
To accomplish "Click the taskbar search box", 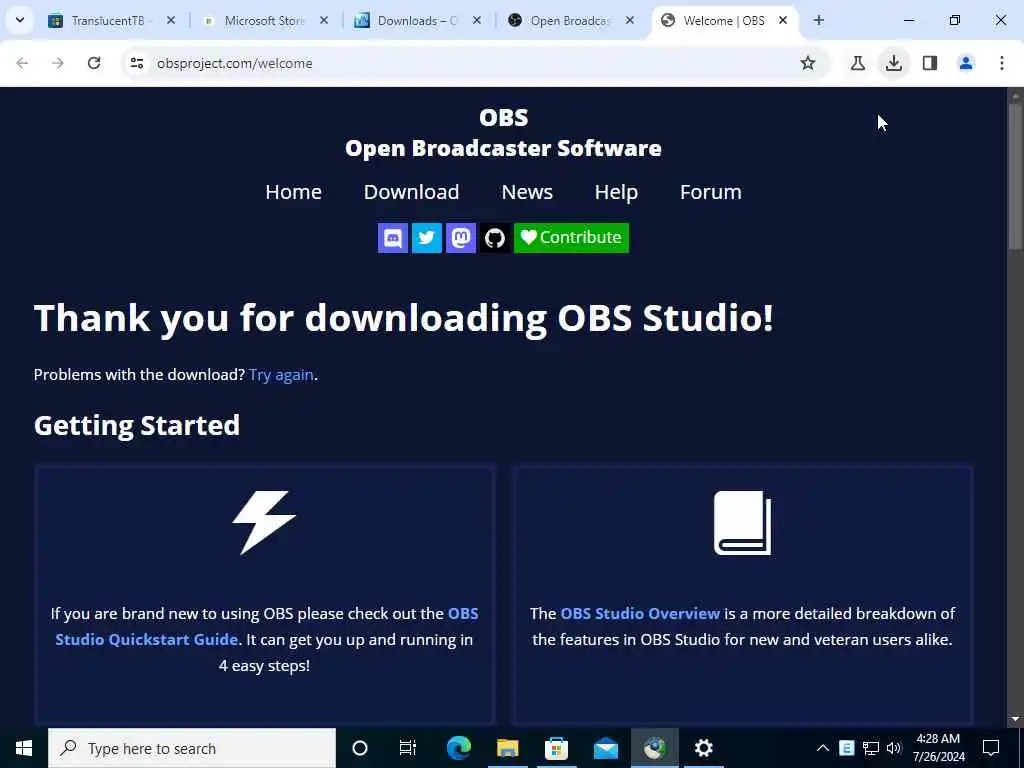I will (192, 748).
